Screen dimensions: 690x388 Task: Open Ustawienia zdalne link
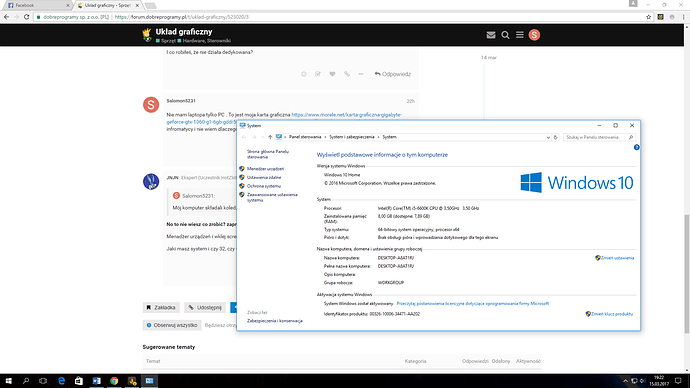tap(264, 177)
